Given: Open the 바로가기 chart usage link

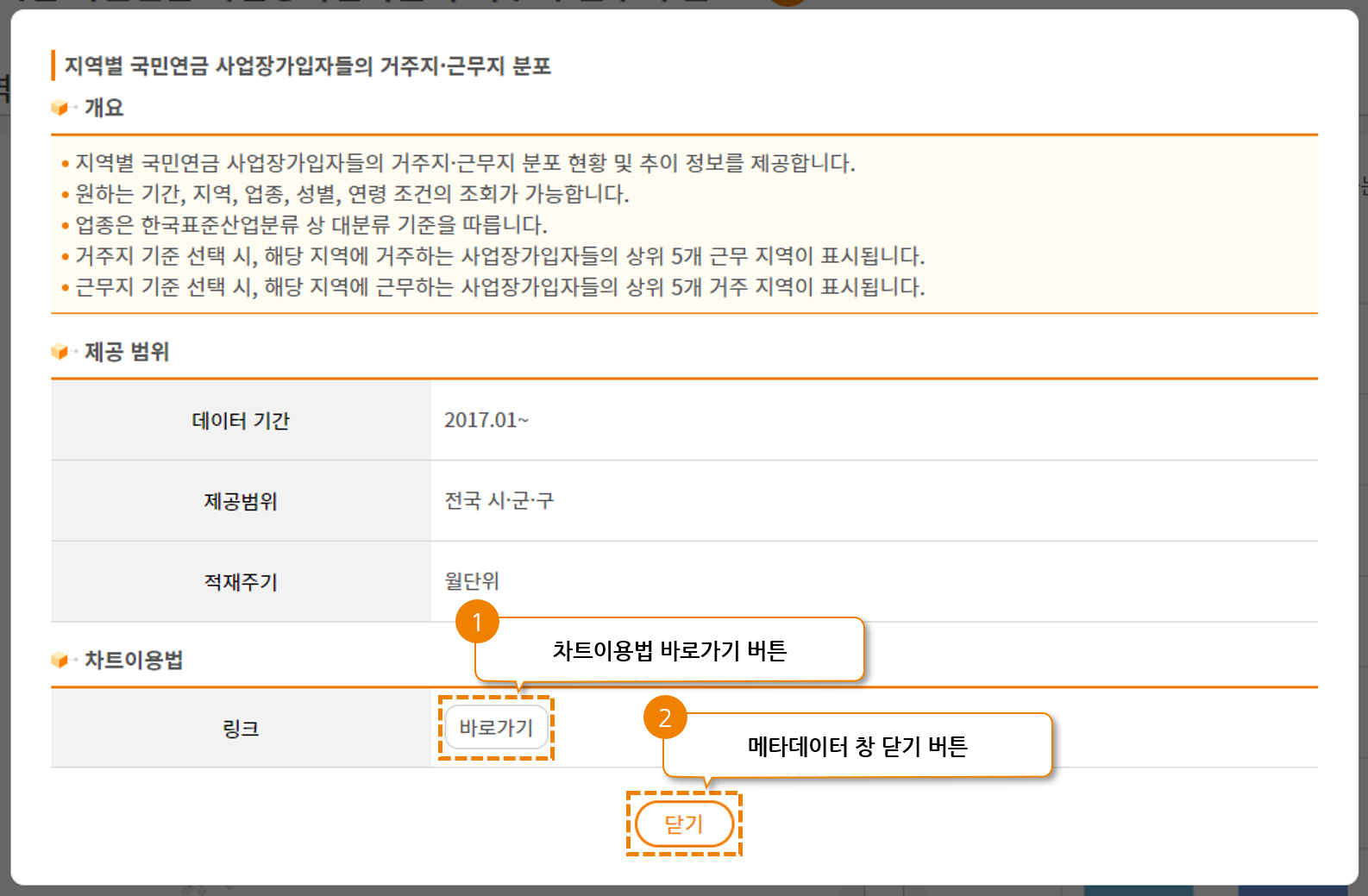Looking at the screenshot, I should click(496, 728).
